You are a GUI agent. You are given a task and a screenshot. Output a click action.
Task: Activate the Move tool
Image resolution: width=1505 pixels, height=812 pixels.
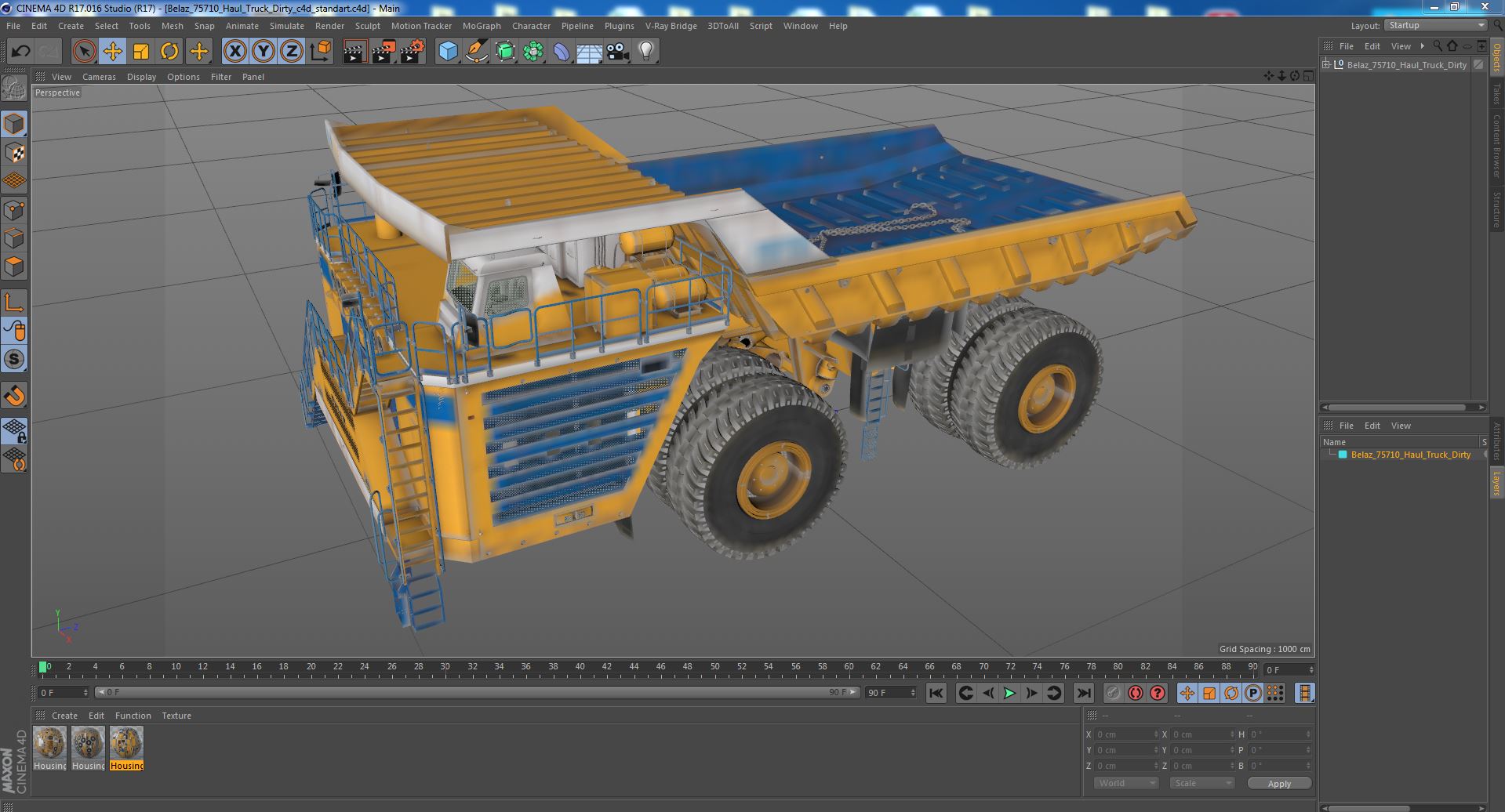click(112, 52)
